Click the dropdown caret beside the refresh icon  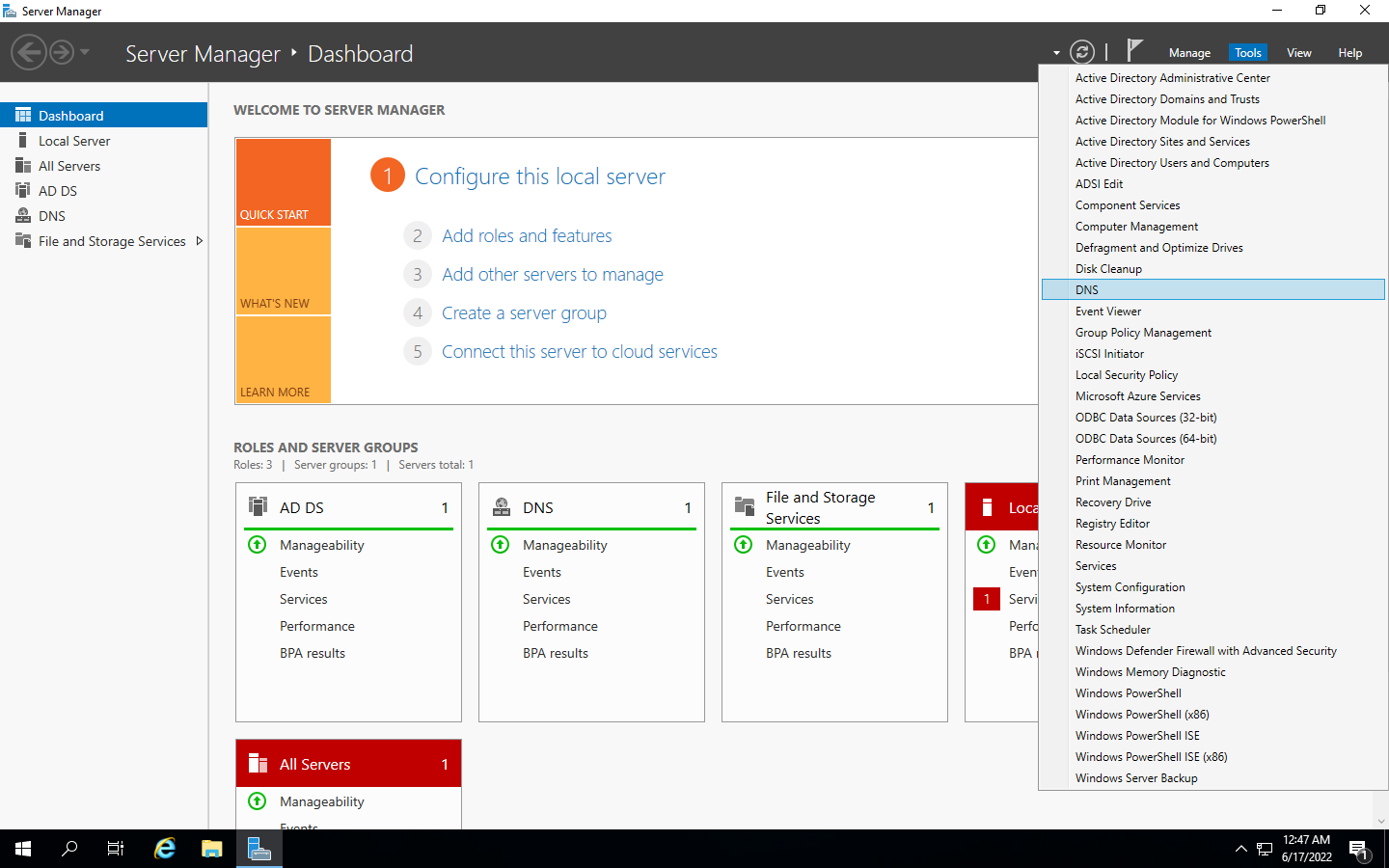pos(1057,51)
